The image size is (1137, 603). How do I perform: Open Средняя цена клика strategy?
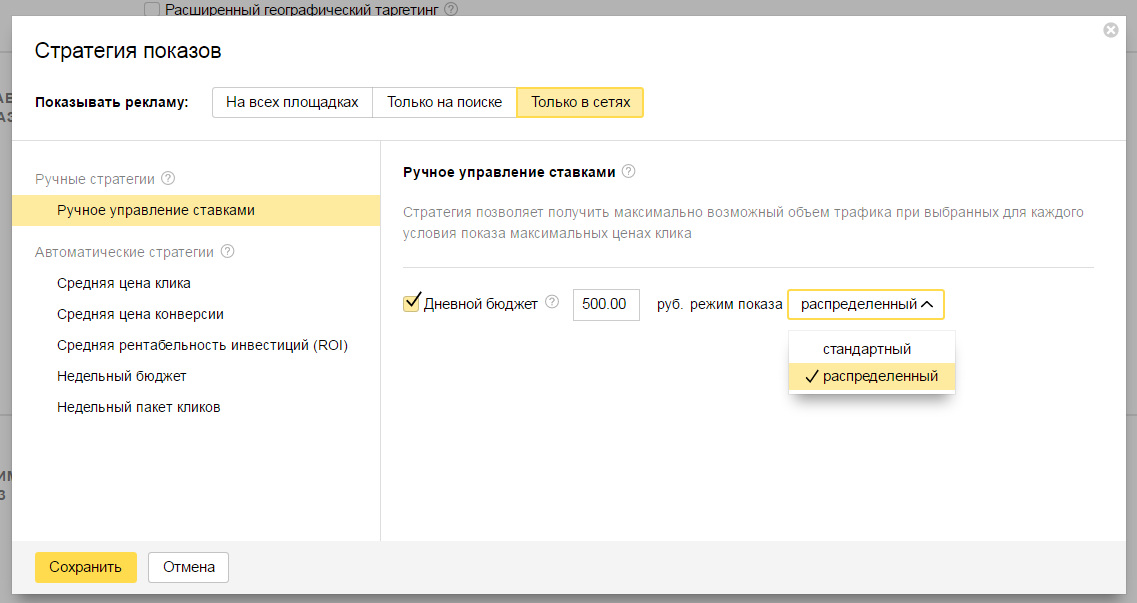click(x=124, y=283)
